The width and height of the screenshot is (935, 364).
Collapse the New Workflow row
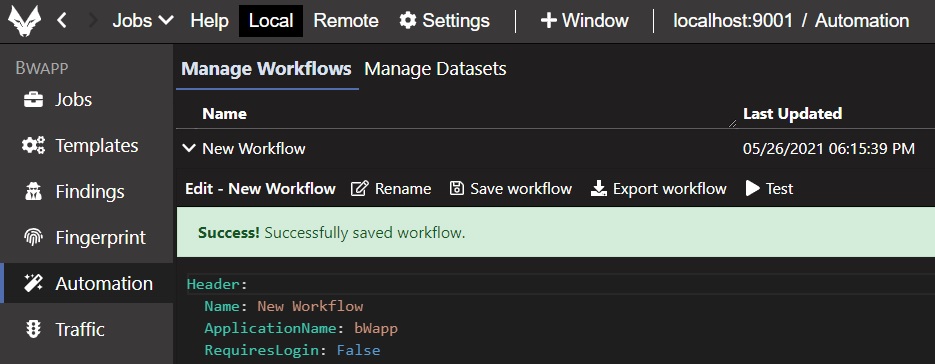click(189, 148)
